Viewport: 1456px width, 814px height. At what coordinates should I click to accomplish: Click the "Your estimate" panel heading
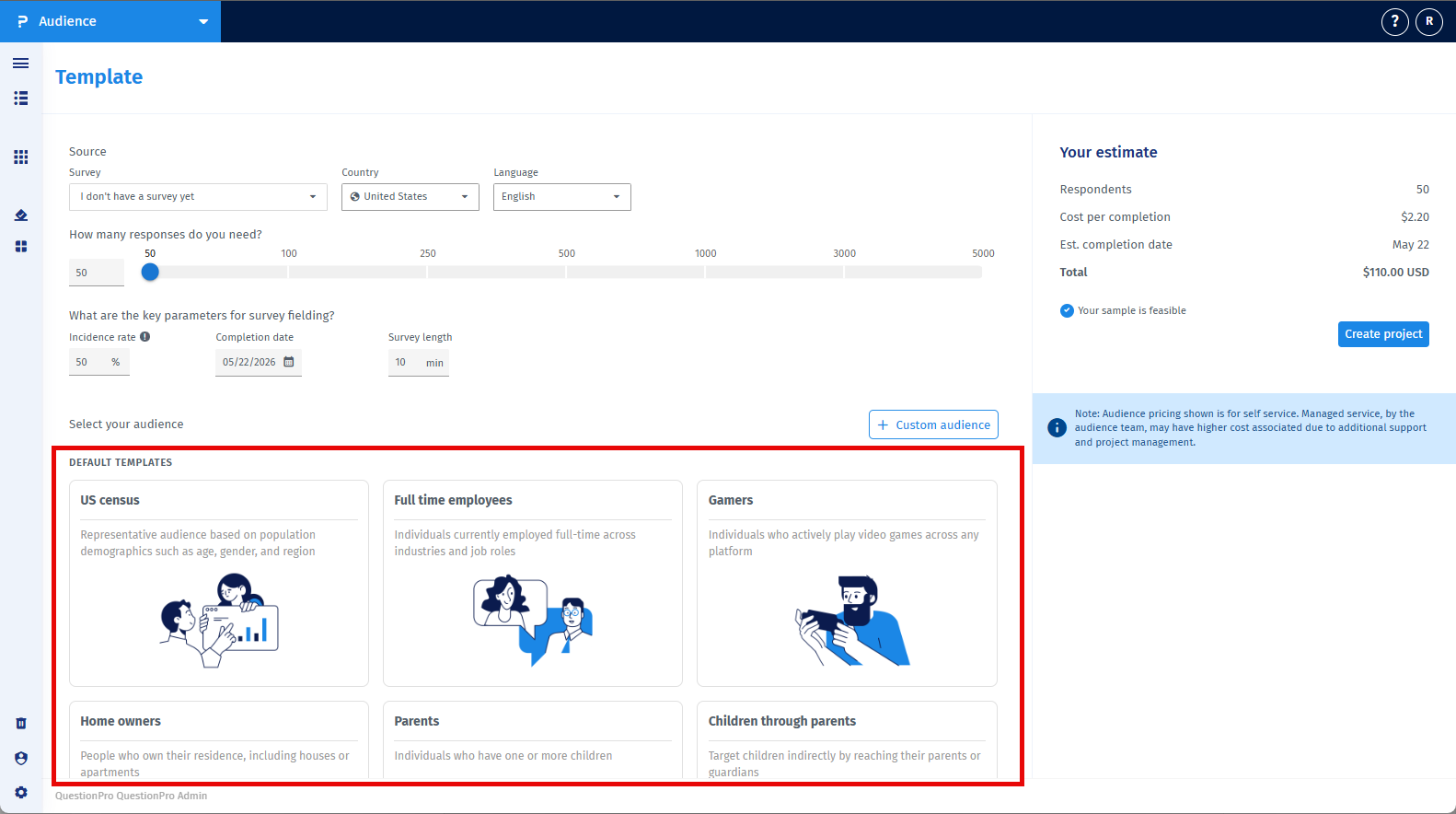[x=1108, y=153]
